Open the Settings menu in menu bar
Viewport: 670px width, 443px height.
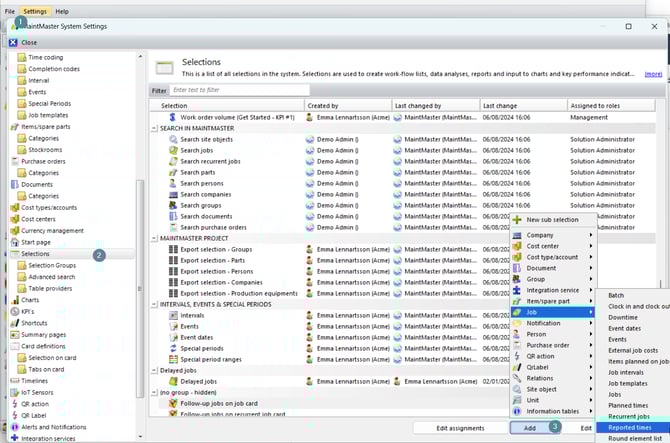[34, 11]
